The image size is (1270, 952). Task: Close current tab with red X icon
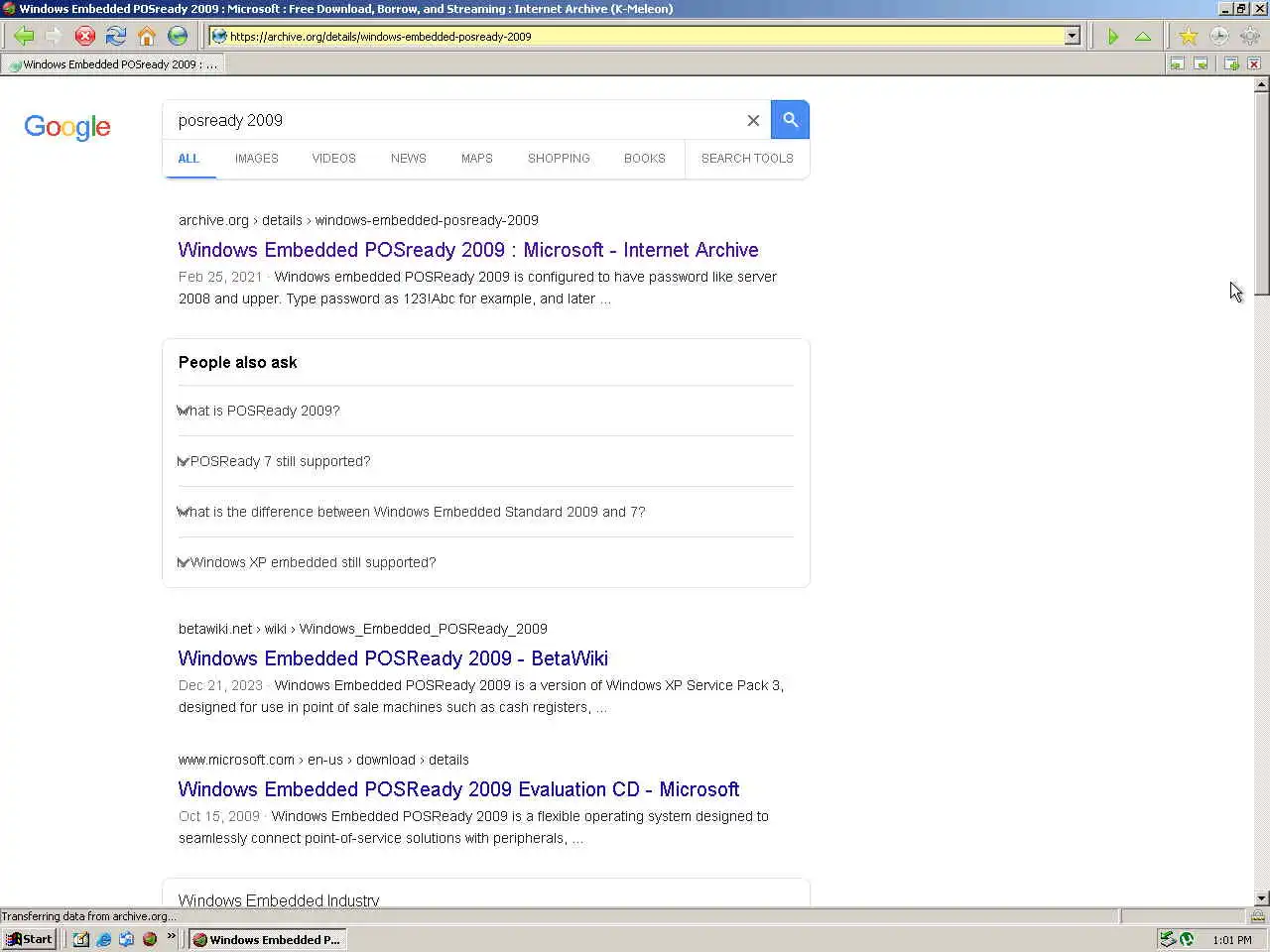(x=1254, y=64)
